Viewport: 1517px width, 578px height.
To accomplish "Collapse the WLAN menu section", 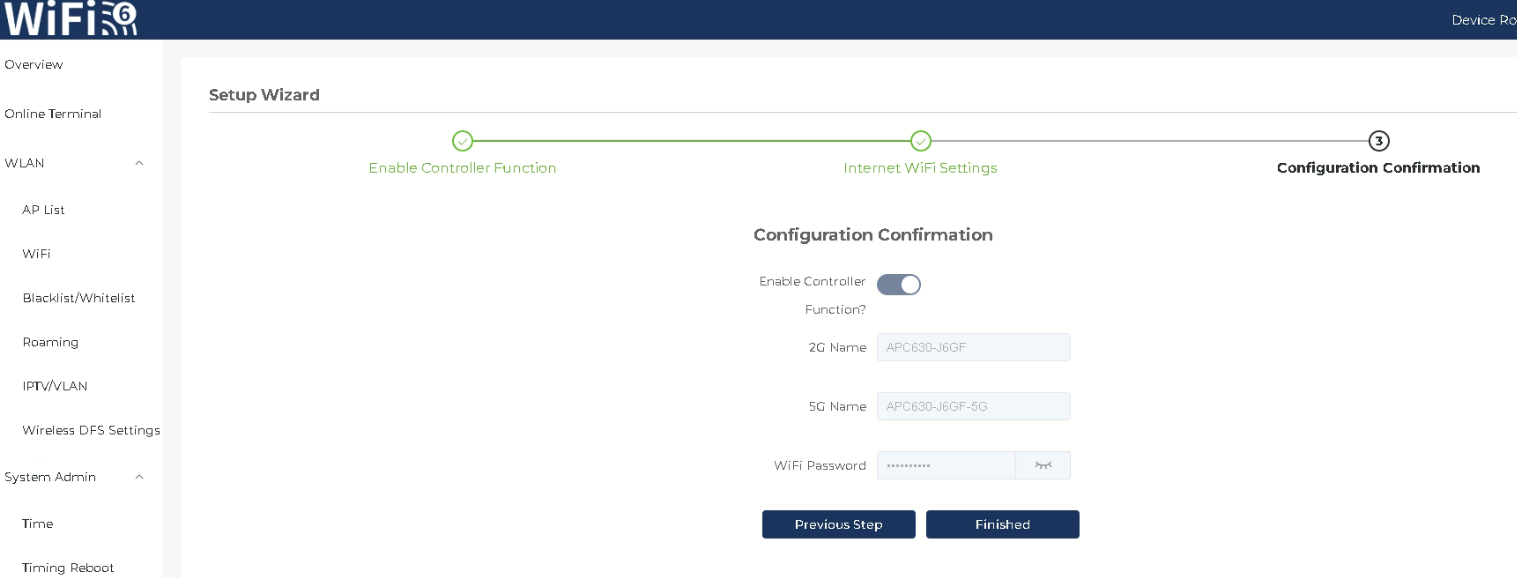I will (139, 163).
